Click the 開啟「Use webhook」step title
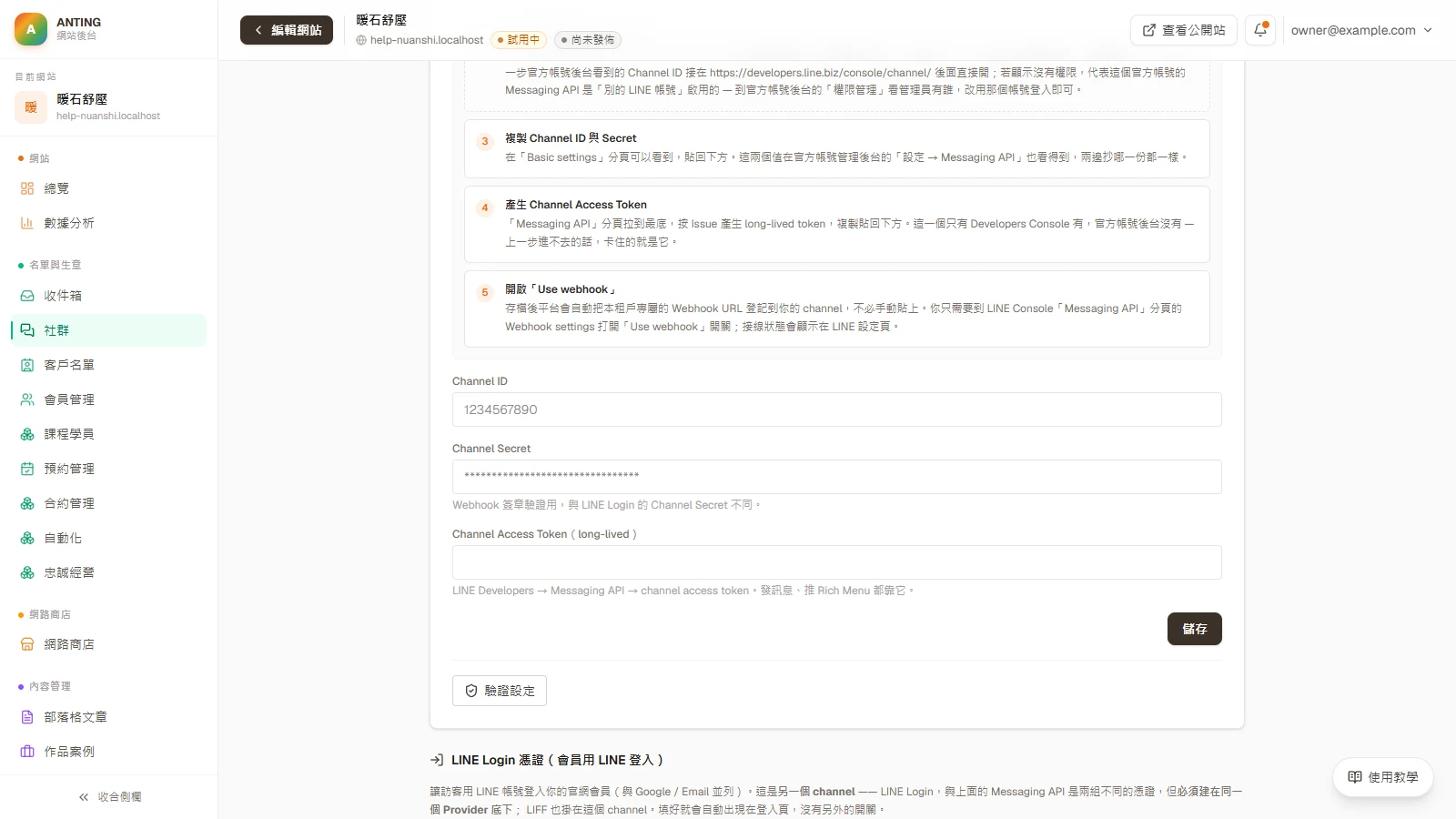Image resolution: width=1456 pixels, height=819 pixels. pyautogui.click(x=561, y=289)
